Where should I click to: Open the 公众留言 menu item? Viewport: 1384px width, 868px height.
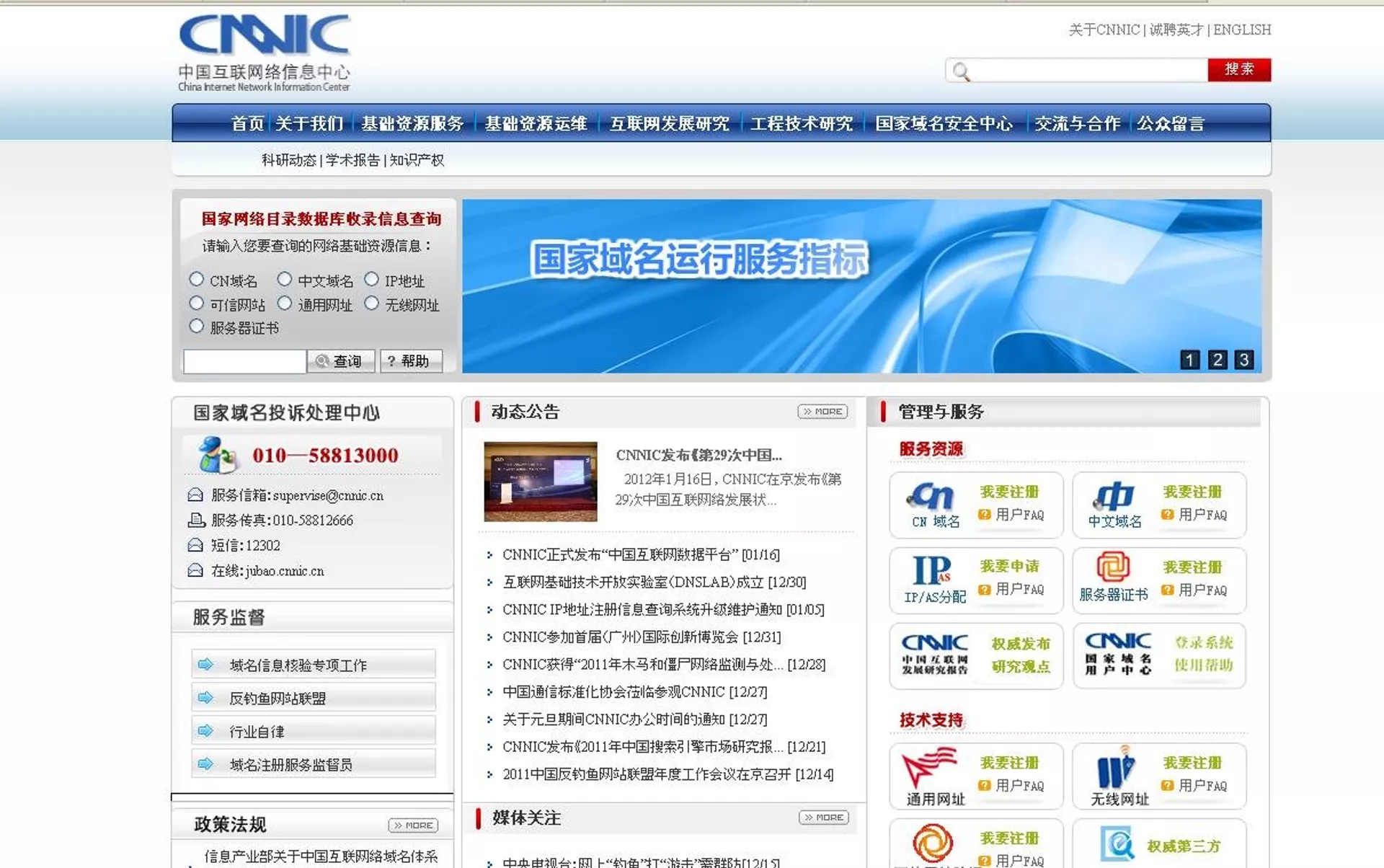[x=1171, y=123]
